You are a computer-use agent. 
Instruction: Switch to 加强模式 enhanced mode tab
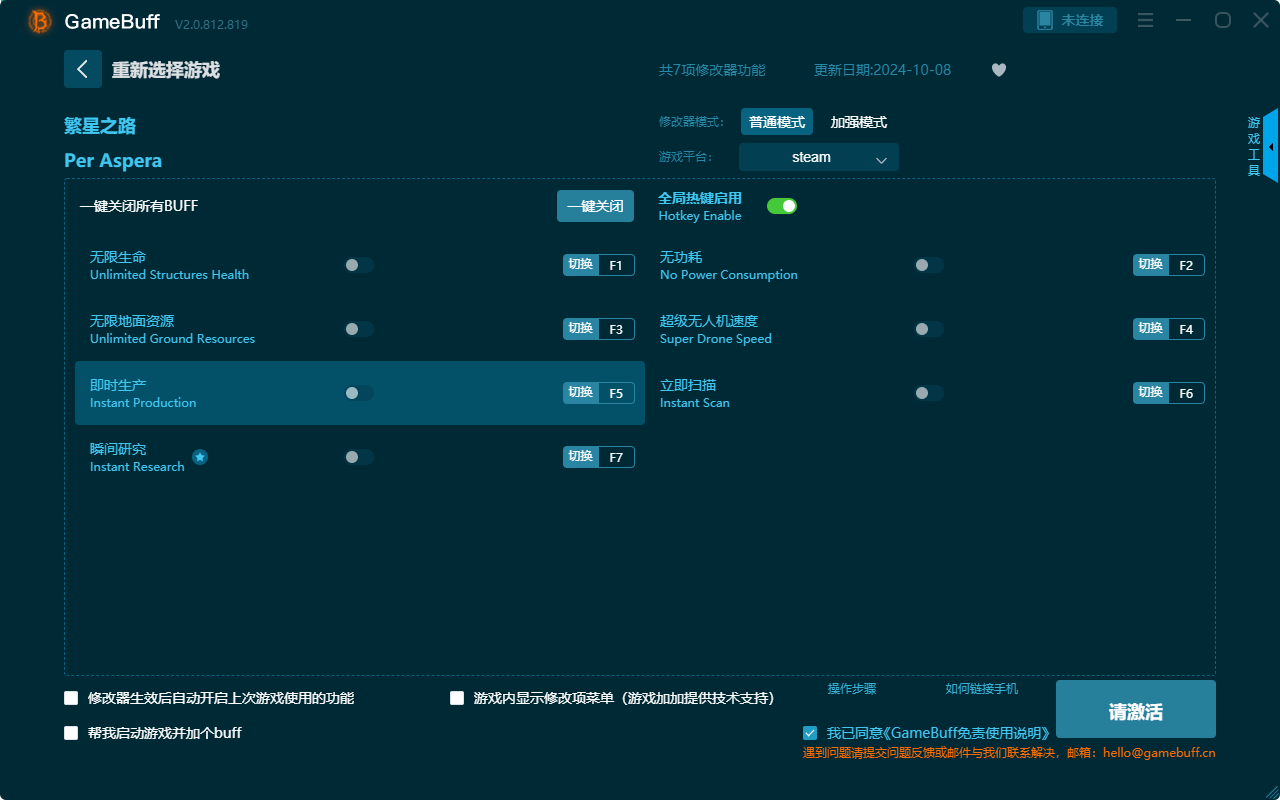(x=858, y=122)
